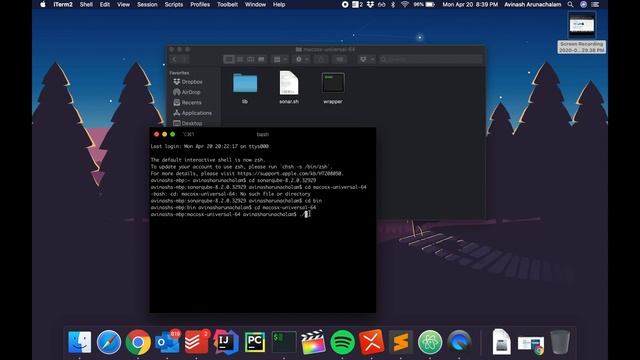This screenshot has width=640, height=360.
Task: Open PyCharm from the Dock
Action: [255, 342]
